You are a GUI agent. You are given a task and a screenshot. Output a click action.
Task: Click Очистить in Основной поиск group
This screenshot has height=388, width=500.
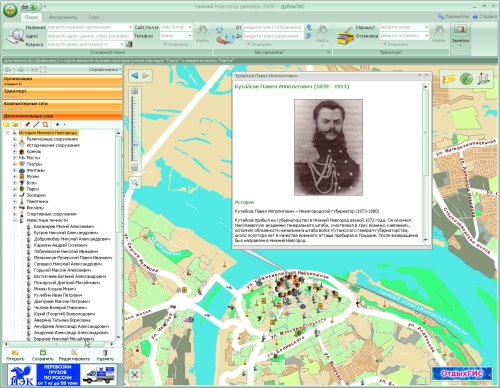(x=175, y=44)
